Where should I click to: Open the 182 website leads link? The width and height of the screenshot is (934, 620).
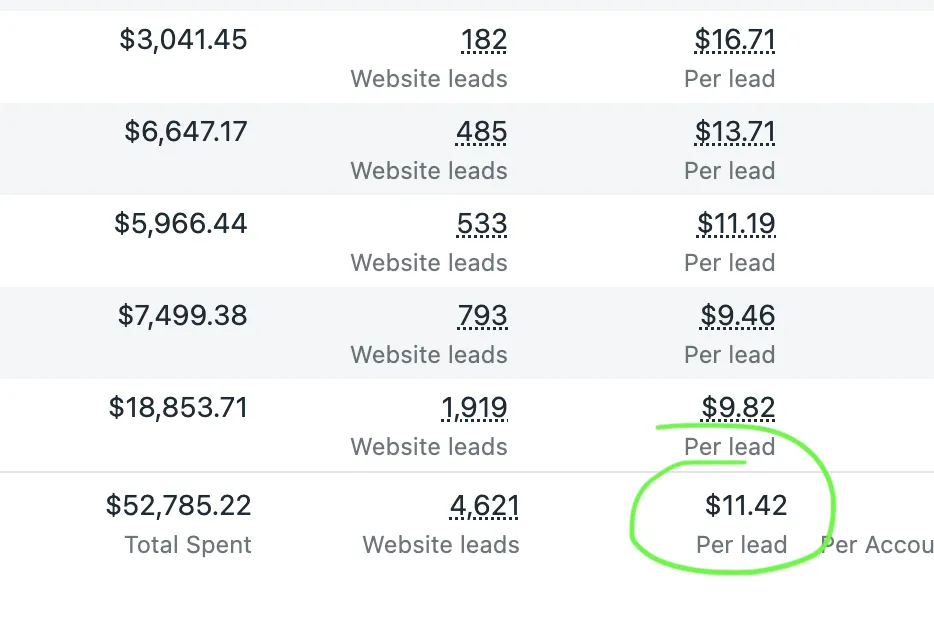point(484,40)
